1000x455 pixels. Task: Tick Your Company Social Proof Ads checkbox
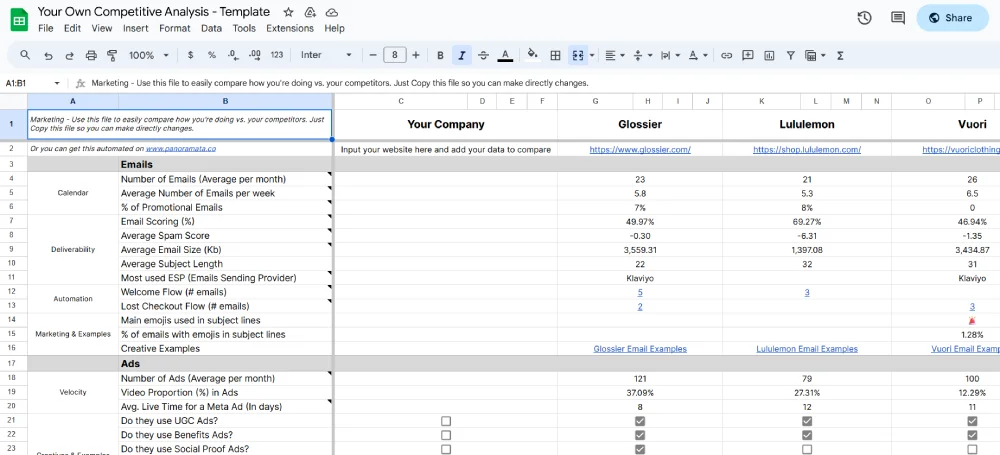[446, 449]
